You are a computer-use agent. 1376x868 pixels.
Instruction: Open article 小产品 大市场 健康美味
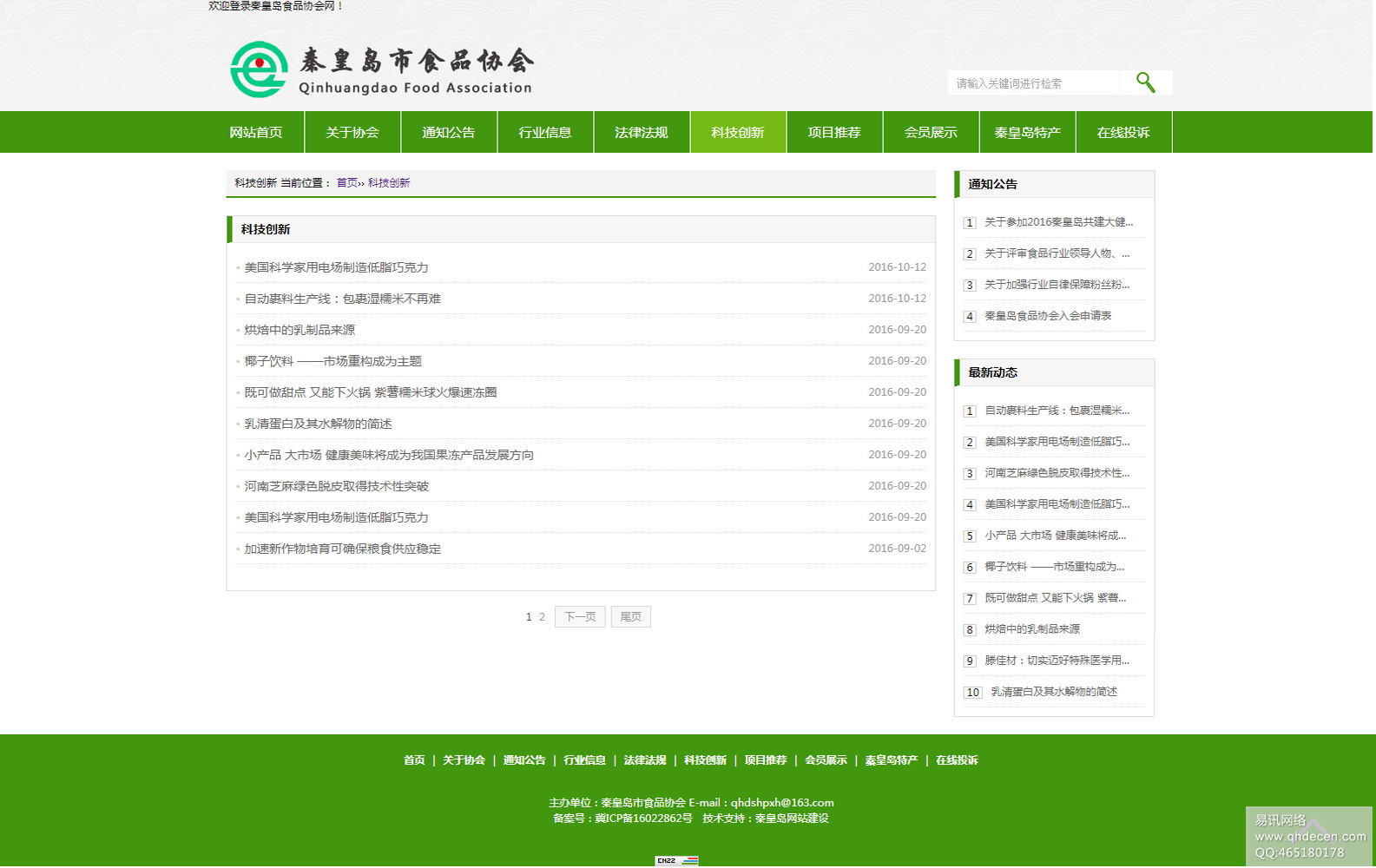pos(389,455)
